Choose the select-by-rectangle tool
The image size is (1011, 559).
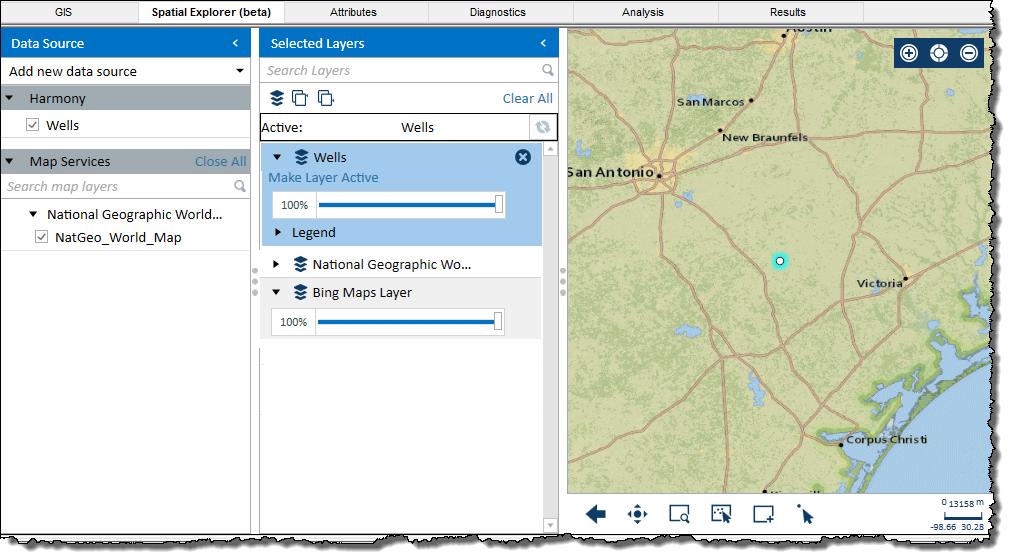pos(721,515)
